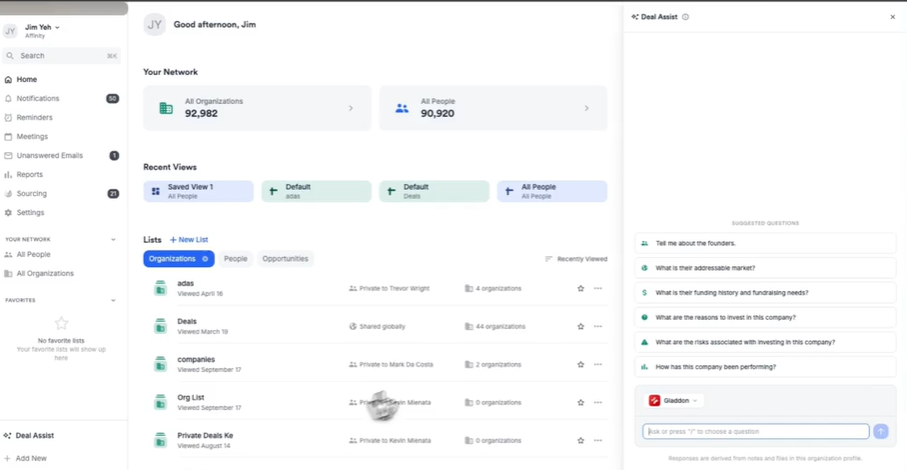Open the recent view Default Deals
This screenshot has height=470, width=907.
click(x=434, y=191)
